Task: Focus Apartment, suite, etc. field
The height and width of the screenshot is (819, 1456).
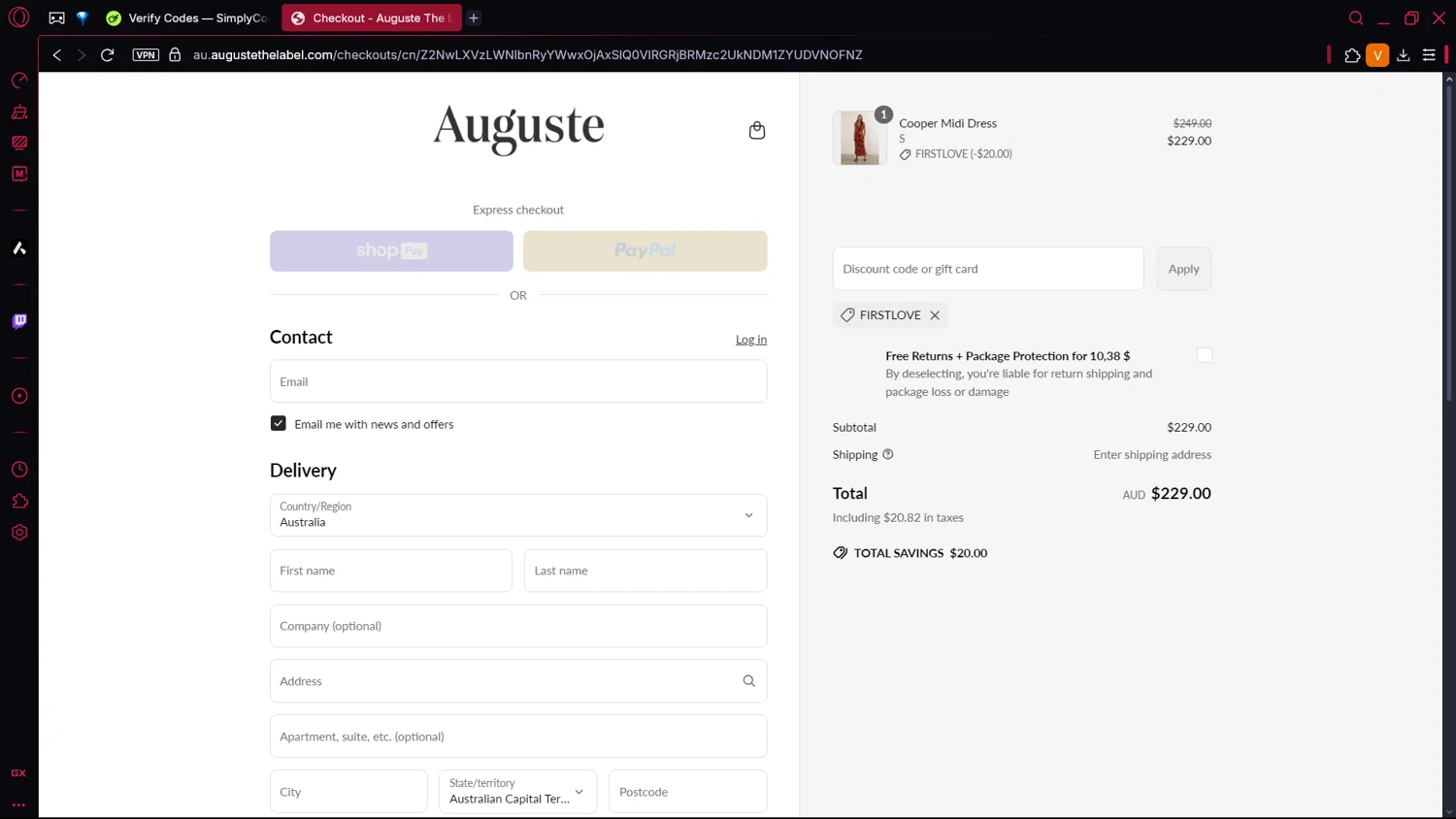Action: click(x=518, y=737)
